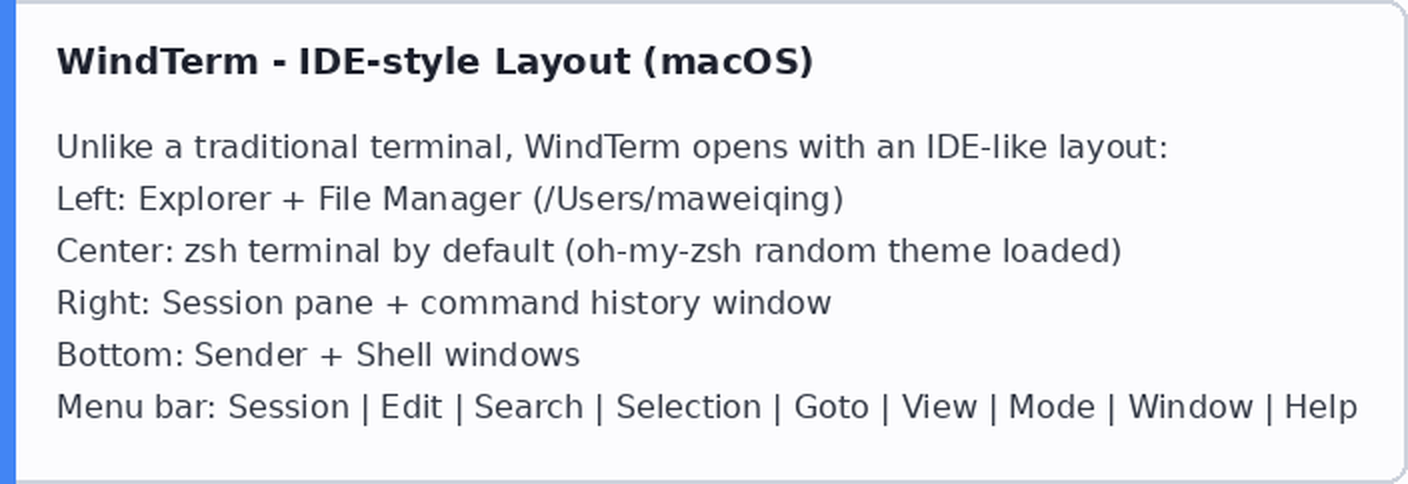Click the word Goto in Menu bar line

click(831, 407)
